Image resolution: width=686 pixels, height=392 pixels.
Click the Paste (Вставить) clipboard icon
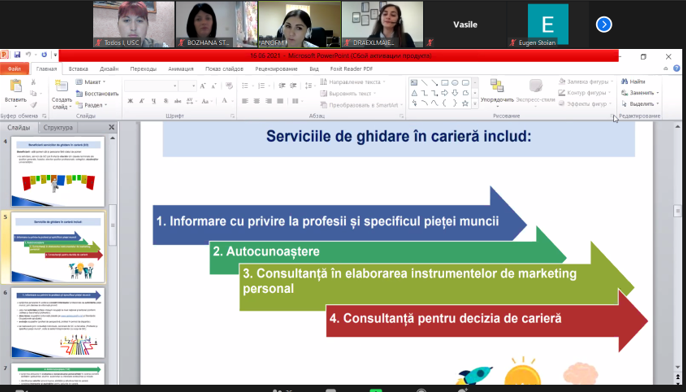pyautogui.click(x=16, y=86)
